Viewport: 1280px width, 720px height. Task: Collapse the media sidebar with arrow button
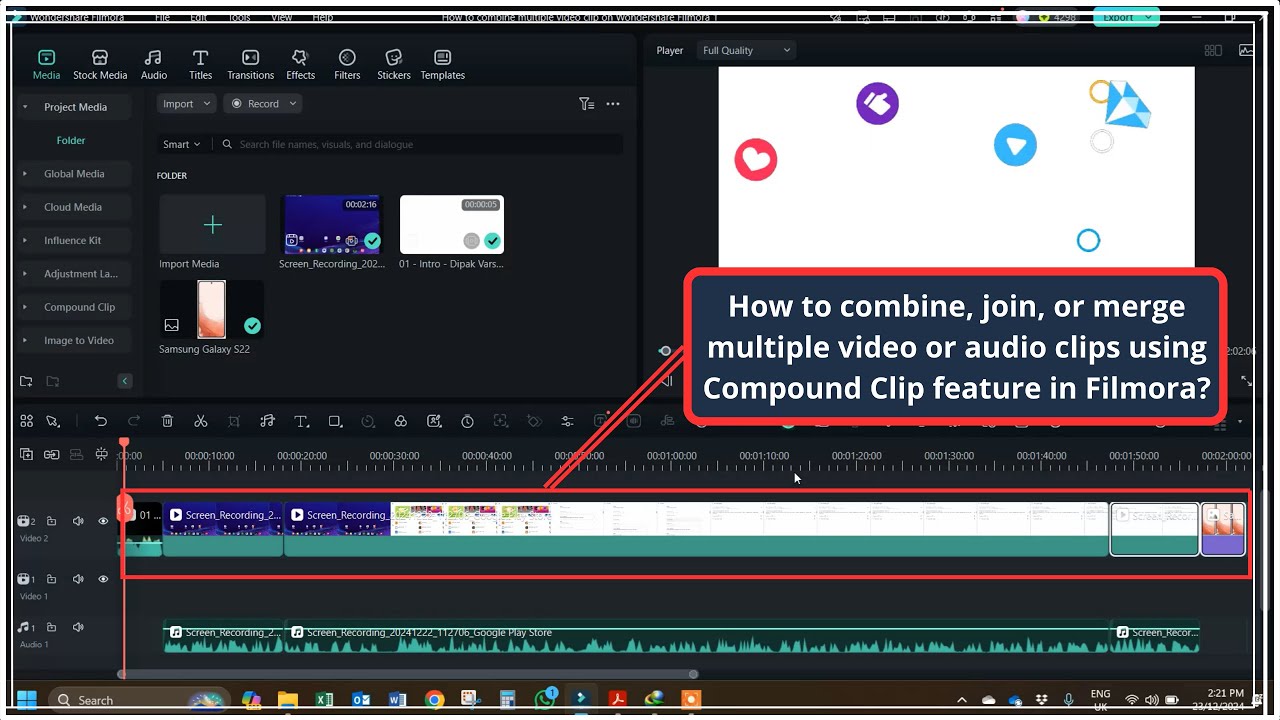coord(125,381)
